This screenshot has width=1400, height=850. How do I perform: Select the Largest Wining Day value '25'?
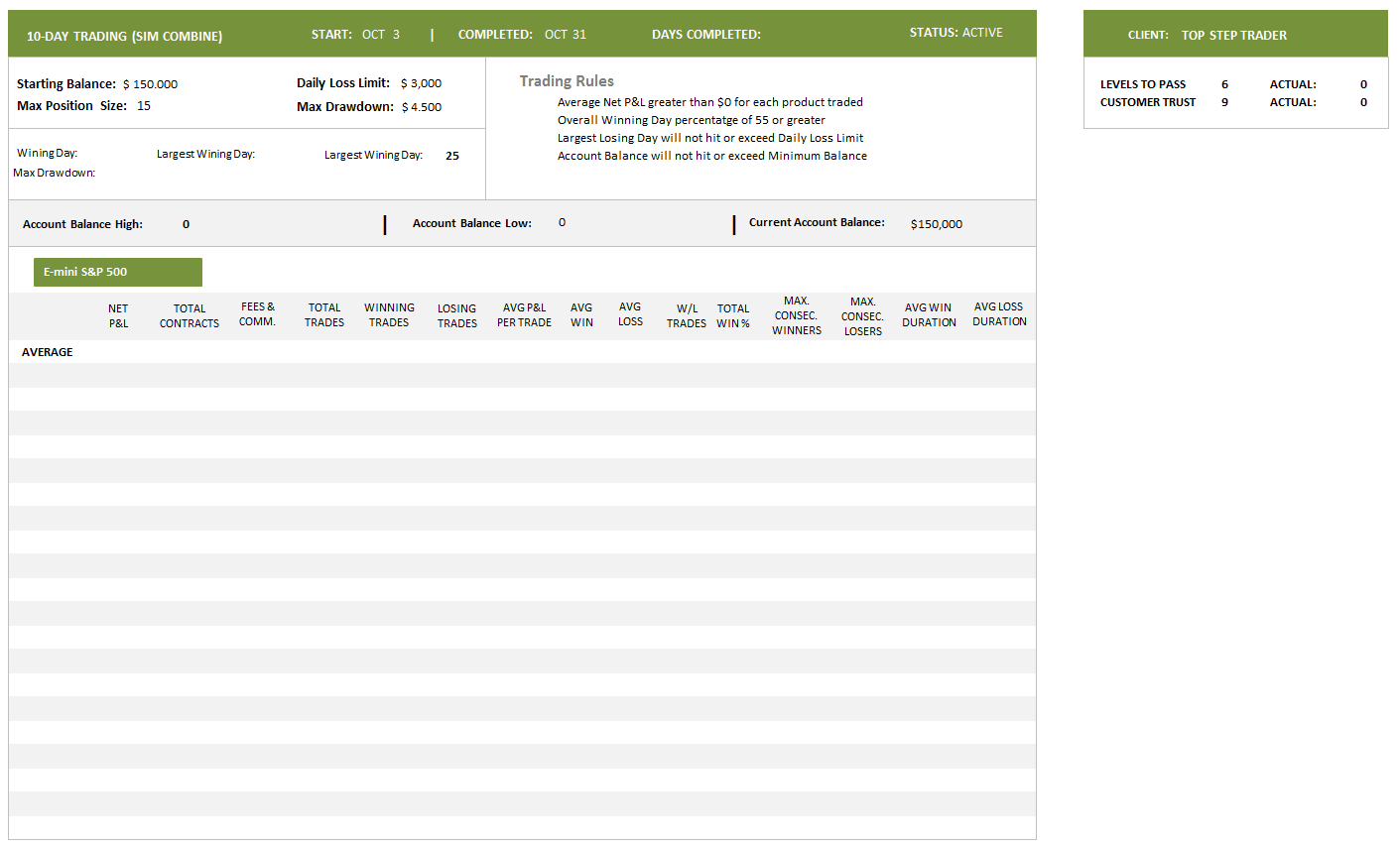(452, 156)
